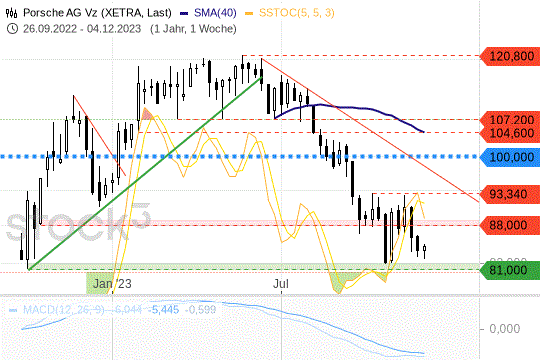This screenshot has width=540, height=360.
Task: Click the candlestick chart type icon
Action: 11,13
